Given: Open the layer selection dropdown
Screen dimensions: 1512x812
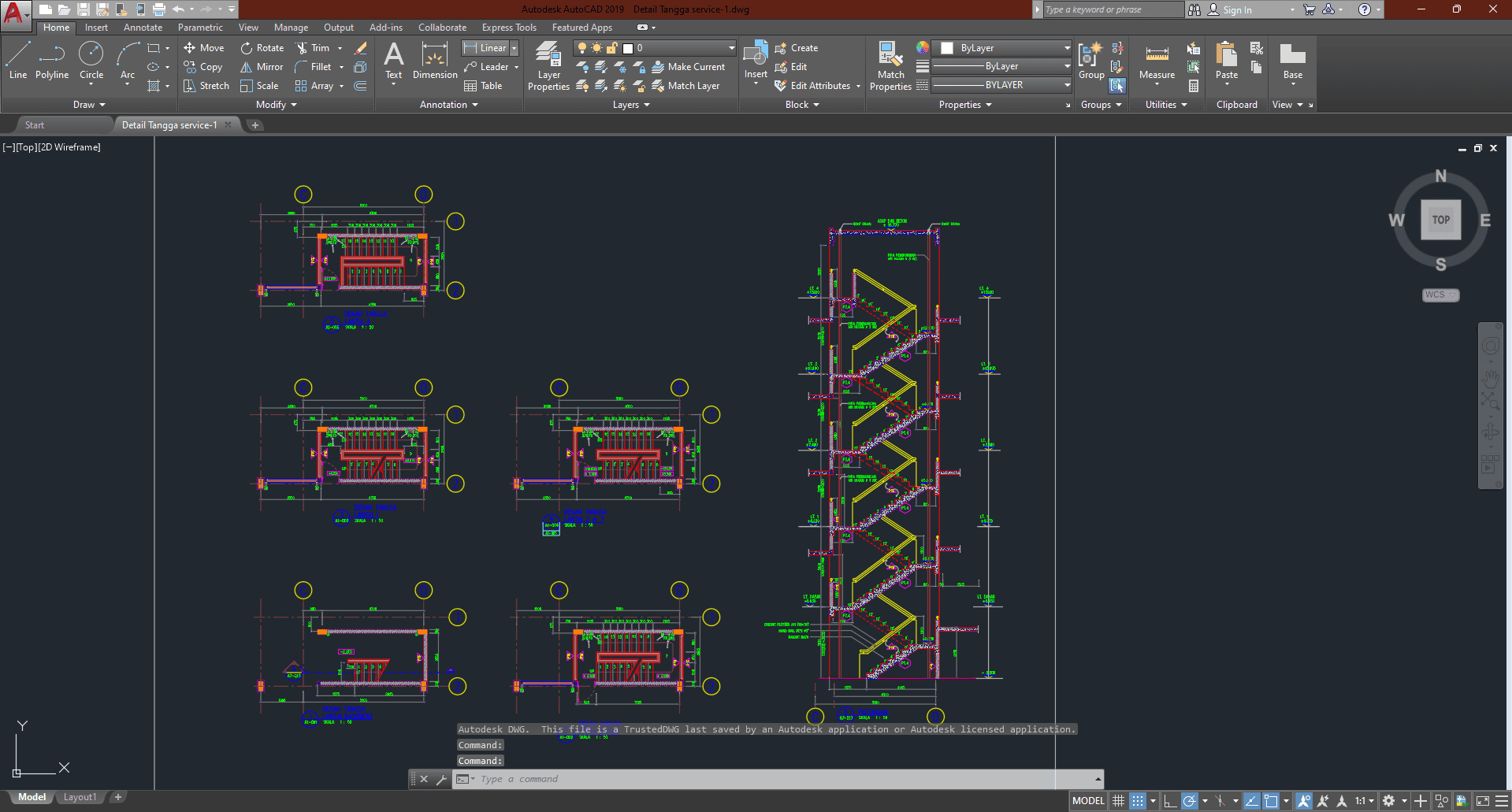Looking at the screenshot, I should tap(729, 47).
